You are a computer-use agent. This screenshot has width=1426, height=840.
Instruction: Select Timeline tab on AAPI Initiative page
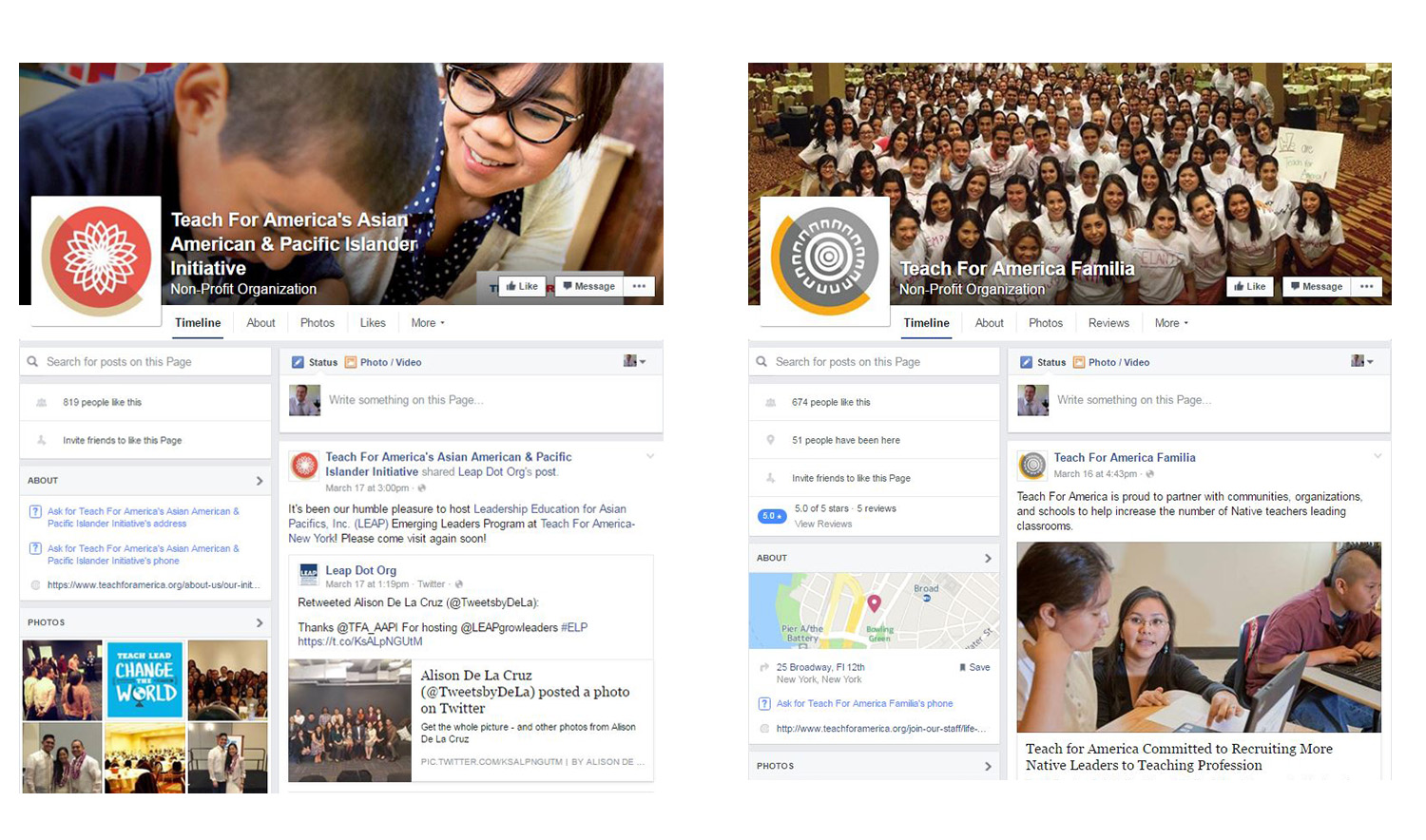click(x=198, y=323)
